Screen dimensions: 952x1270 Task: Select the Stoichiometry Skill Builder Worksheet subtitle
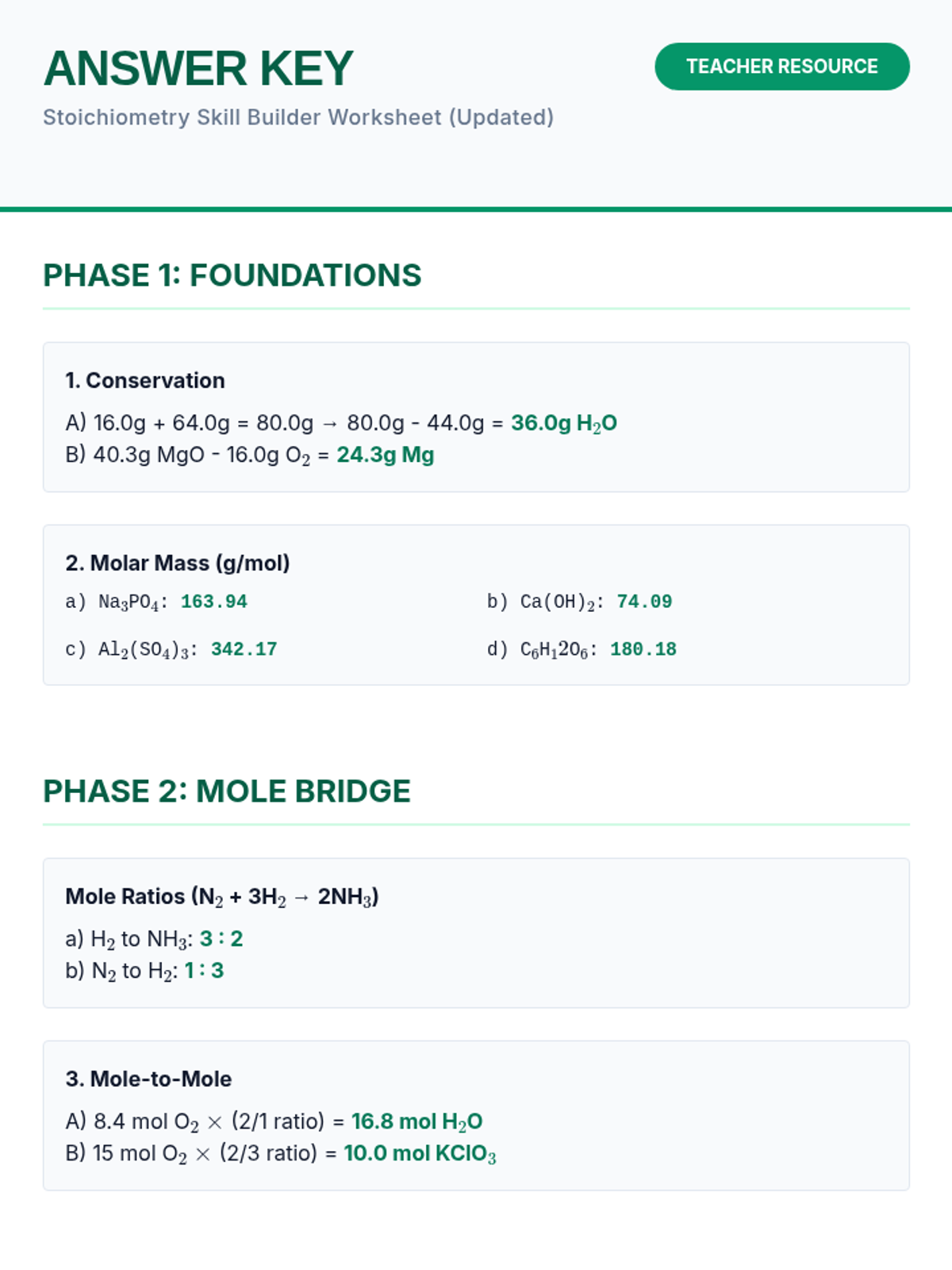(x=298, y=117)
